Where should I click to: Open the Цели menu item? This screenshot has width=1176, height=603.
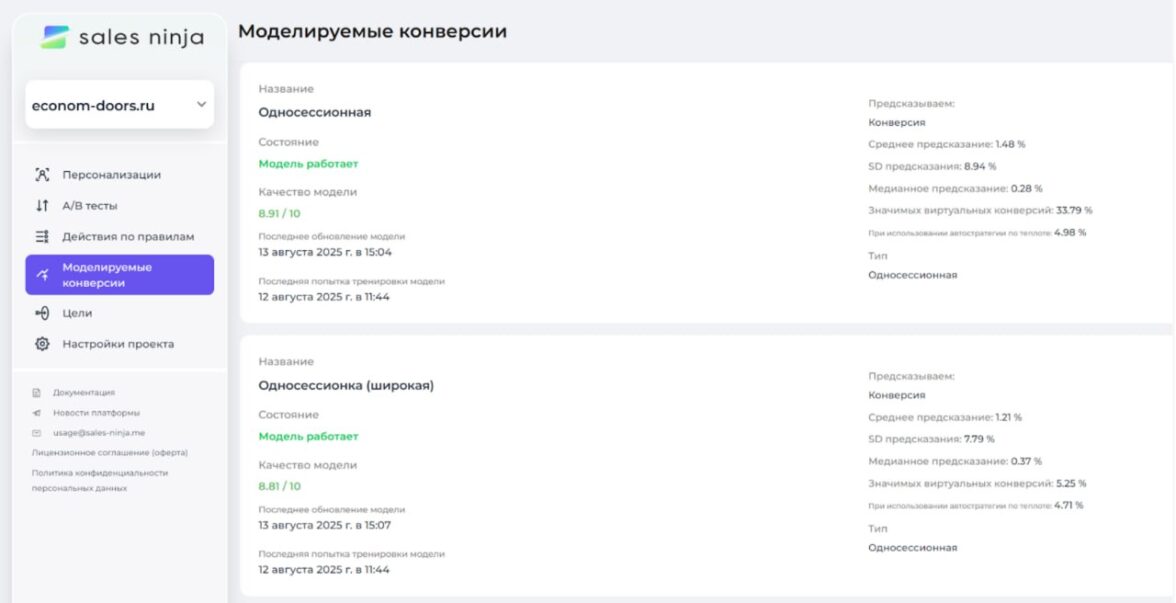point(77,313)
